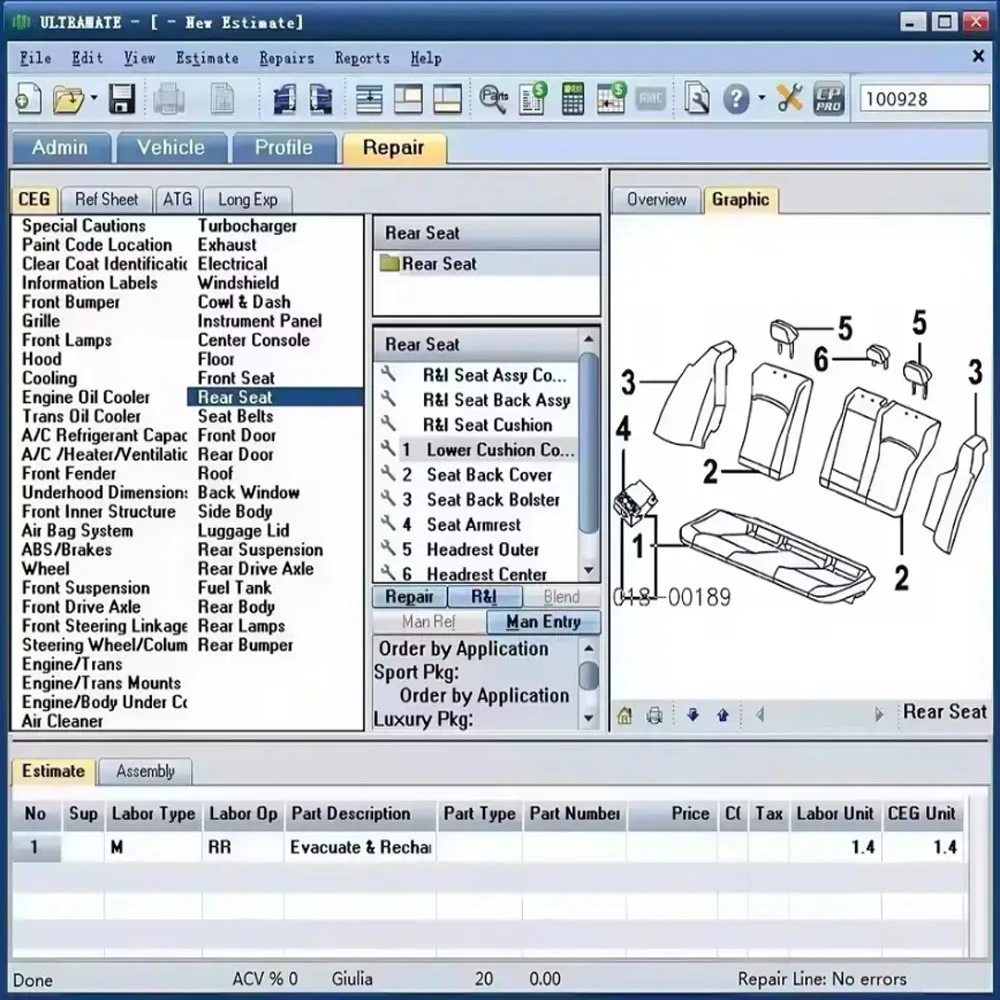Click the greyed printer toolbar icon
This screenshot has width=1000, height=1000.
[169, 99]
